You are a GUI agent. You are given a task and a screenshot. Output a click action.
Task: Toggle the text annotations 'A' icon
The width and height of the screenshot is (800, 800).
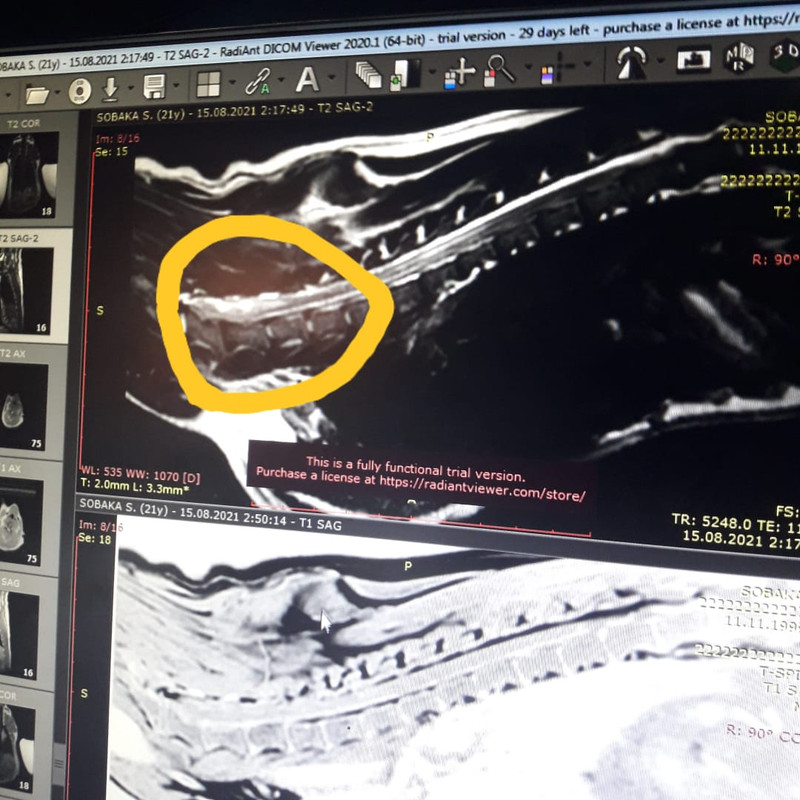307,79
